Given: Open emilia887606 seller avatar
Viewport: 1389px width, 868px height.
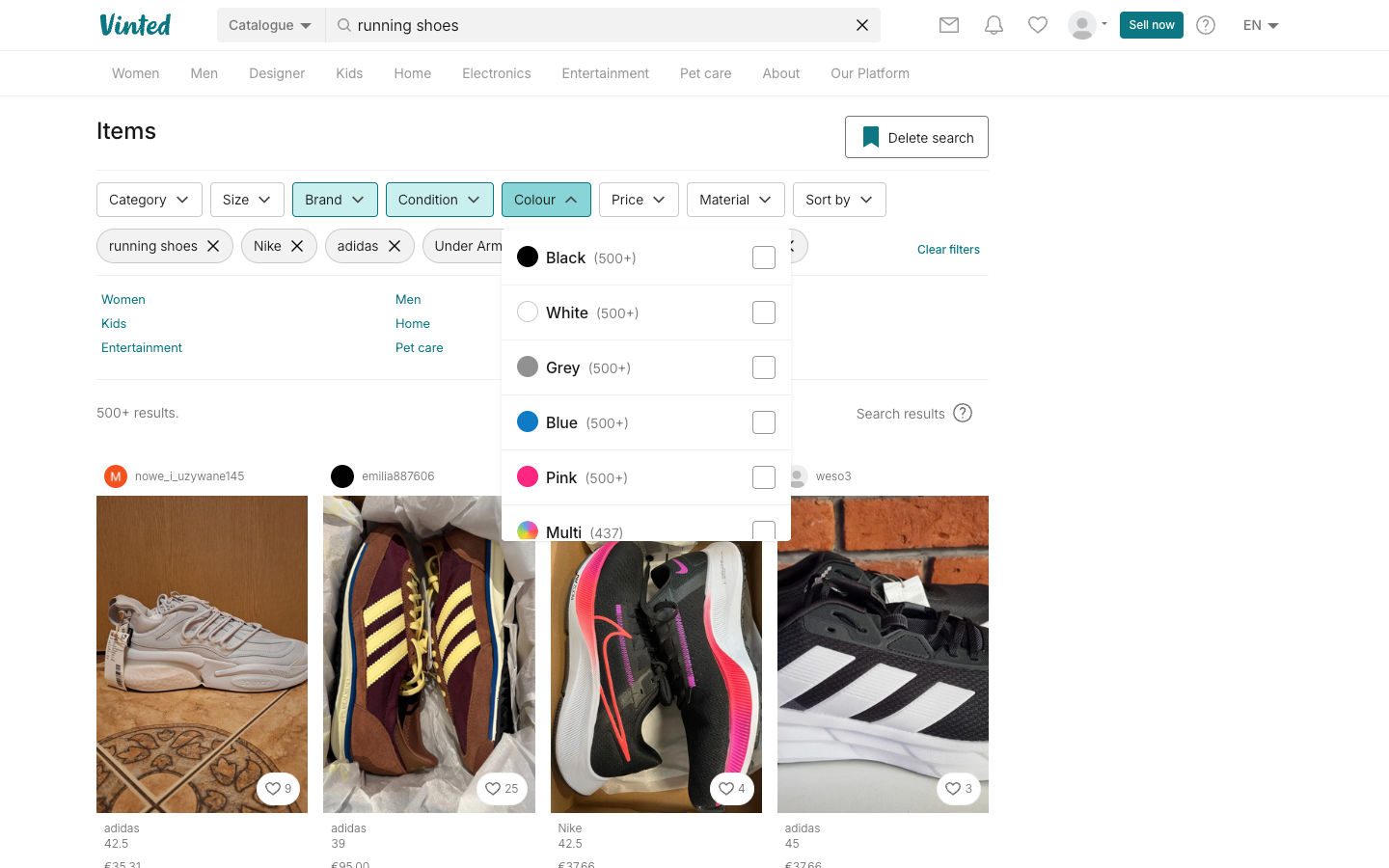Looking at the screenshot, I should click(x=342, y=476).
